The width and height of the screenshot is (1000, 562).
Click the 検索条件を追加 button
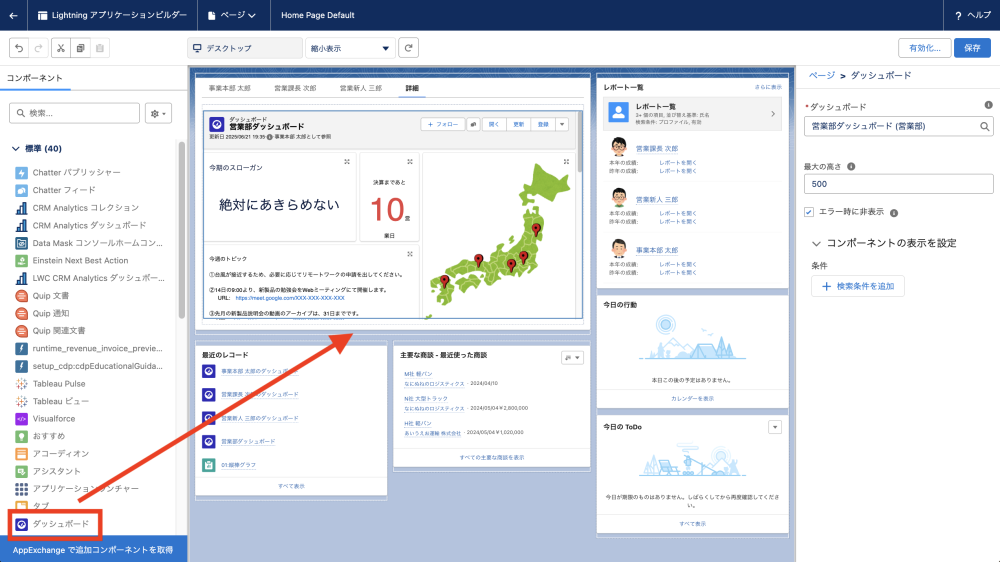click(858, 286)
